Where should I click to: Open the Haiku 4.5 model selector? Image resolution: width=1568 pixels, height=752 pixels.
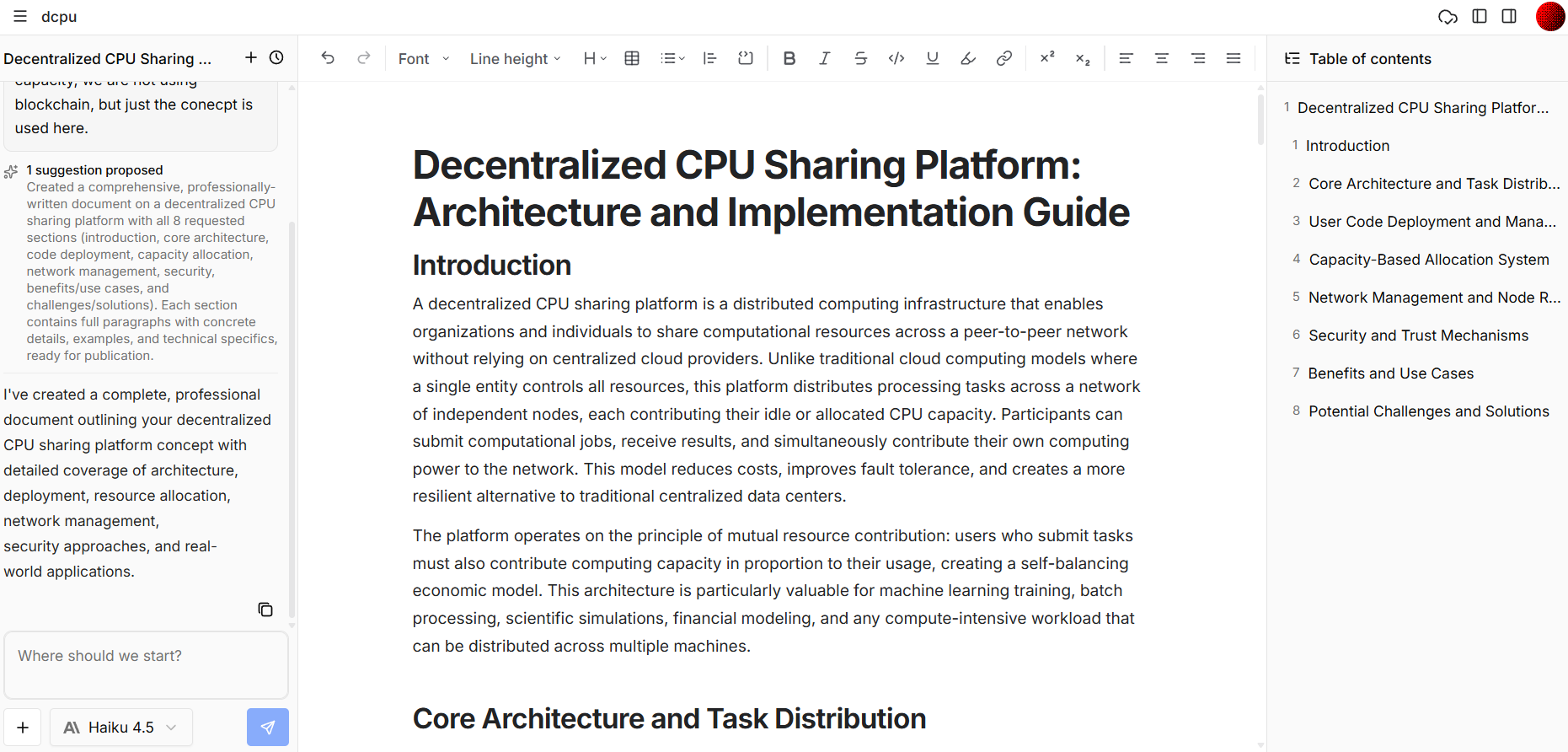(x=121, y=728)
